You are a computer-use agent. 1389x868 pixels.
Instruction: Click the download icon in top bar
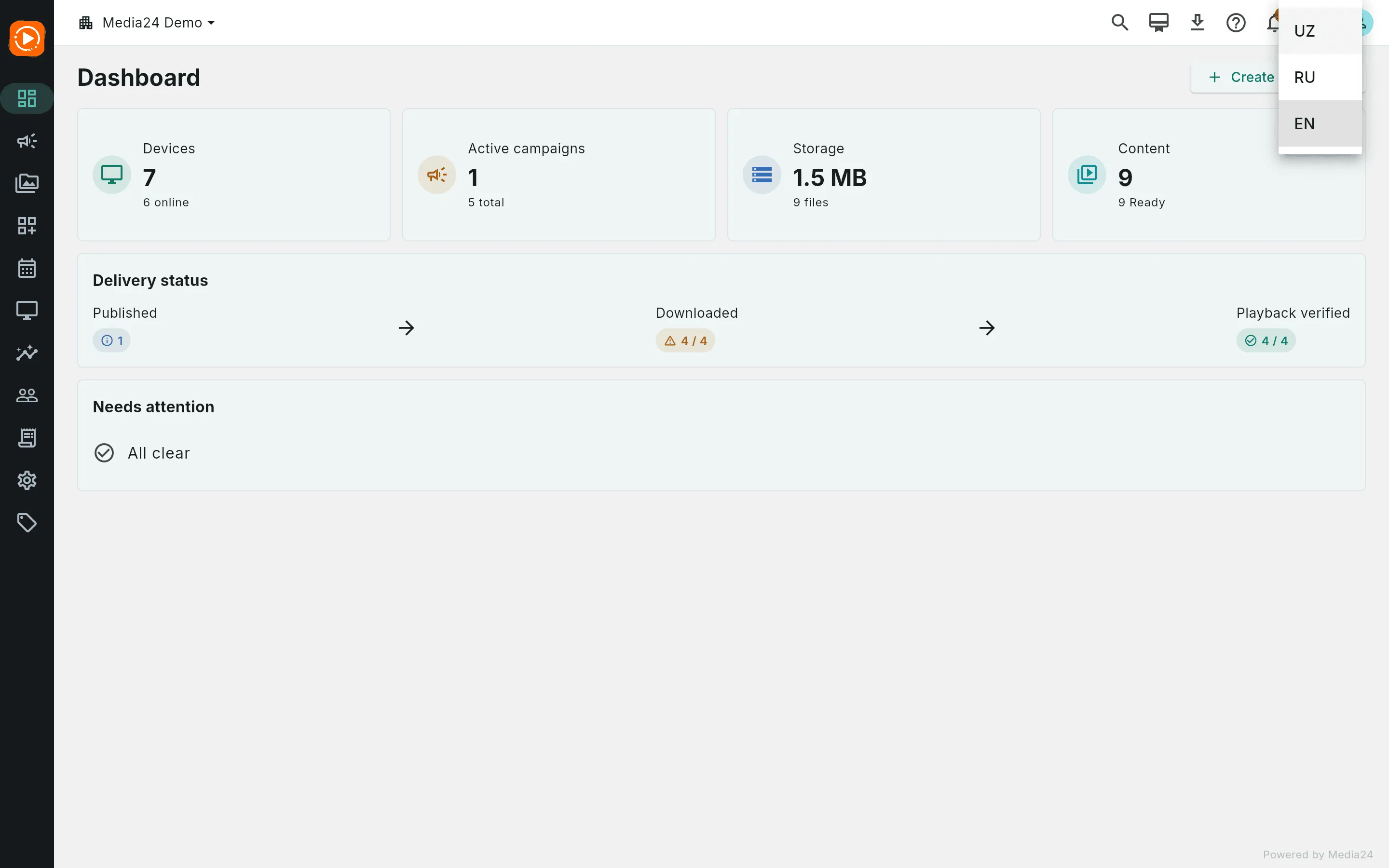(1198, 22)
